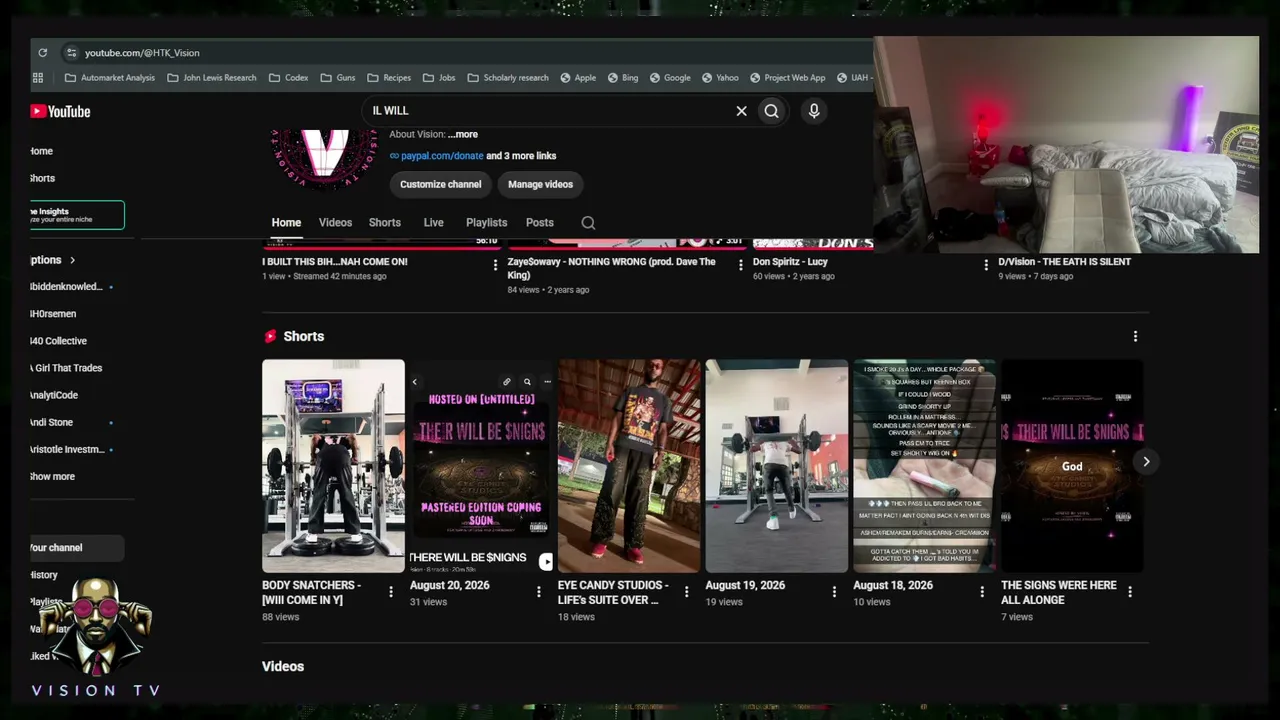Viewport: 1280px width, 720px height.
Task: Open the John Lewis Research bookmark folder
Action: 211,78
